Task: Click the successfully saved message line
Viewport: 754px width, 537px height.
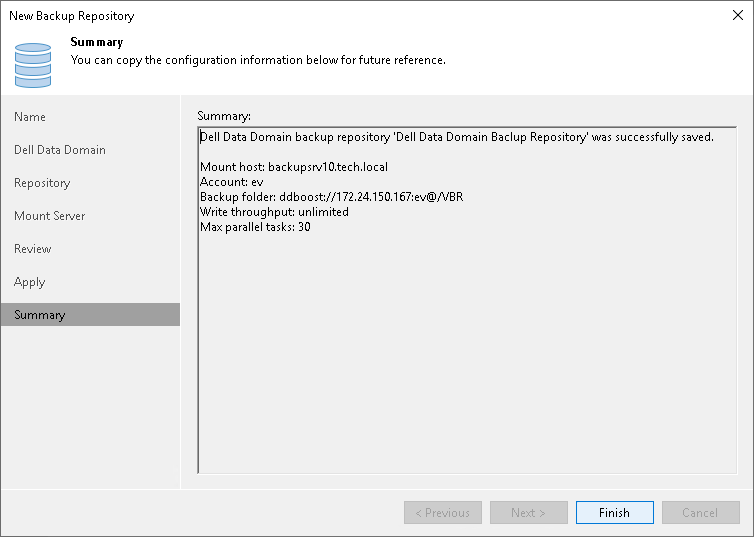Action: tap(457, 137)
